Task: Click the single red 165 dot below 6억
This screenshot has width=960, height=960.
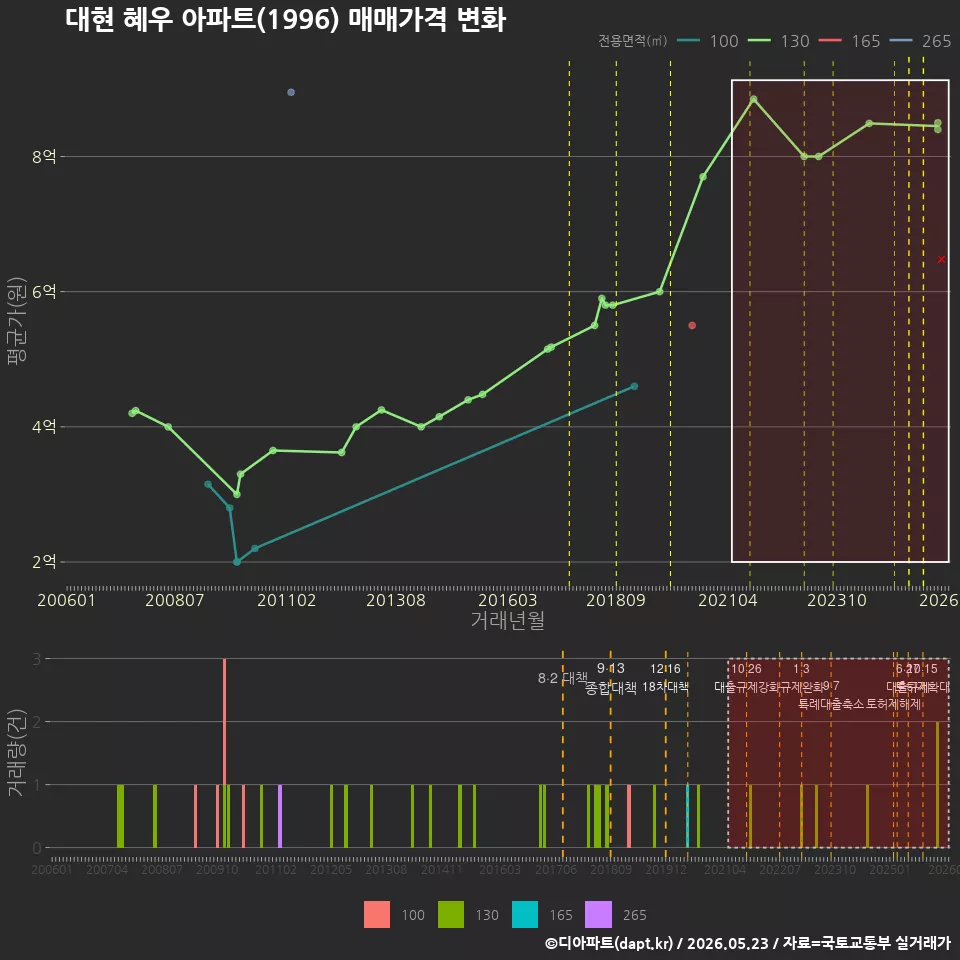Action: pyautogui.click(x=692, y=325)
